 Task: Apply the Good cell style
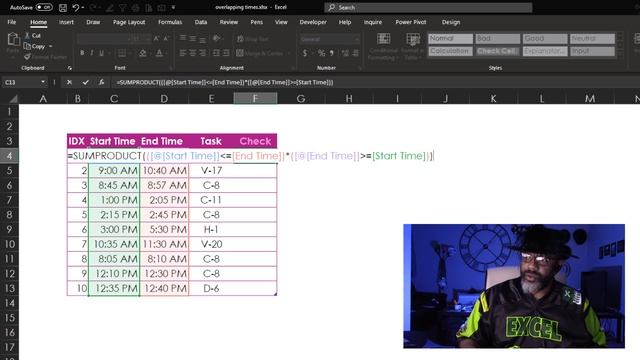(545, 38)
